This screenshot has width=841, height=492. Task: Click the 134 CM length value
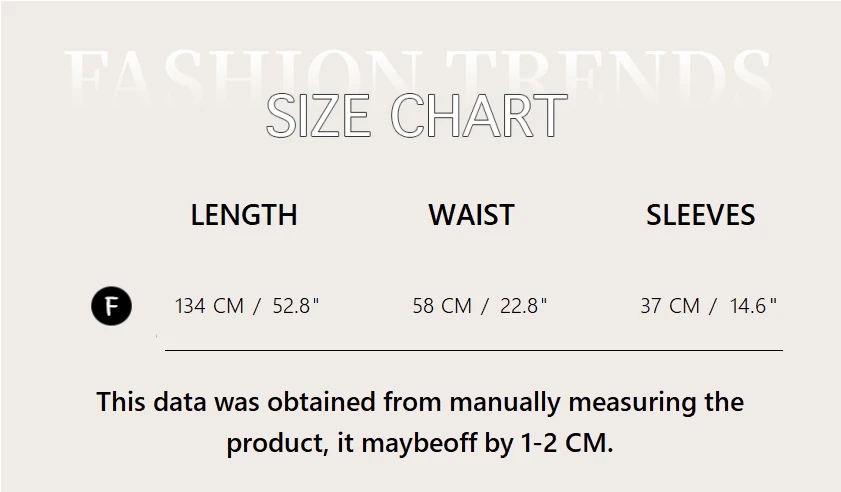click(x=209, y=306)
